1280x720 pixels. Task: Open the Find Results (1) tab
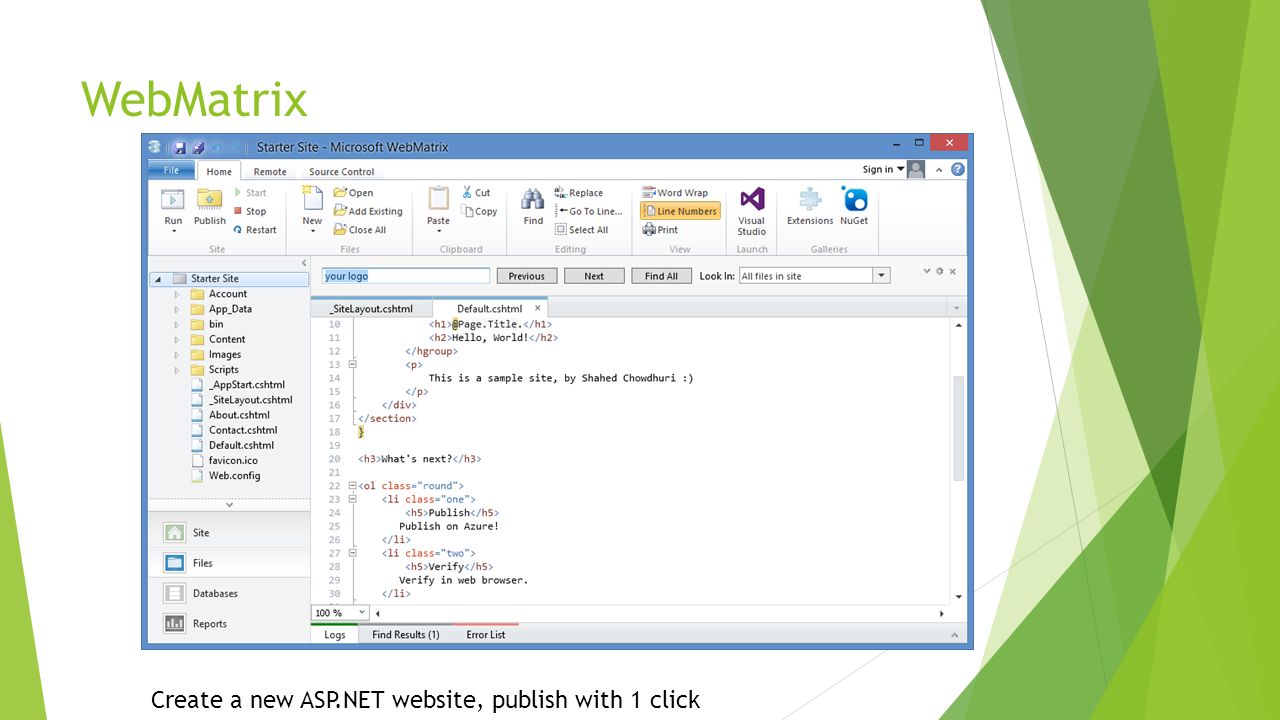pos(406,635)
